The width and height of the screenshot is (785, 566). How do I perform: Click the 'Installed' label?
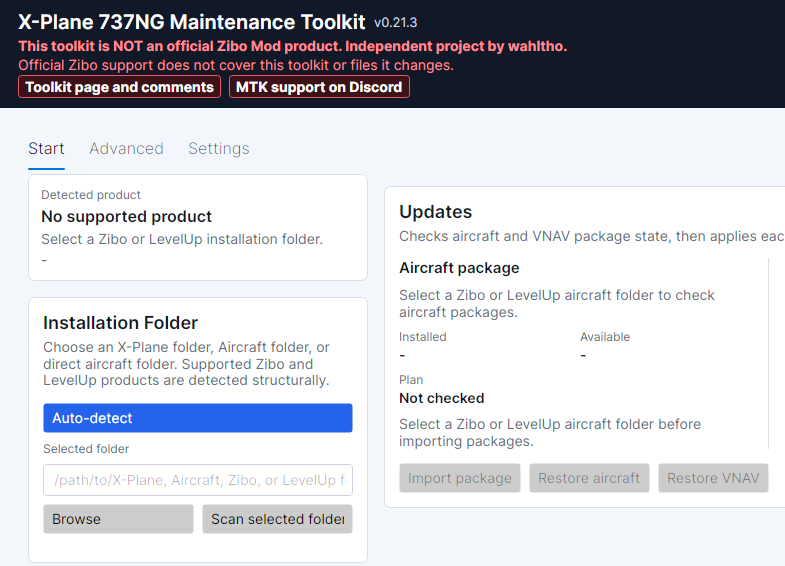pyautogui.click(x=423, y=337)
